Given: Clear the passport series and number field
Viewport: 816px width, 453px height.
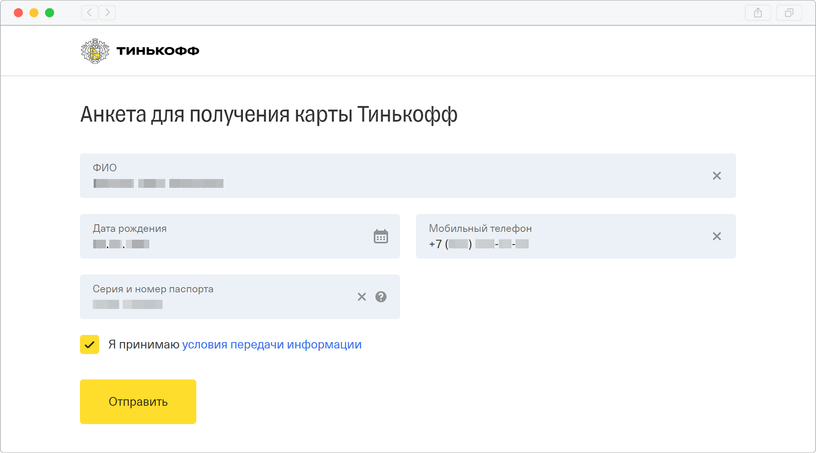Looking at the screenshot, I should [x=362, y=297].
